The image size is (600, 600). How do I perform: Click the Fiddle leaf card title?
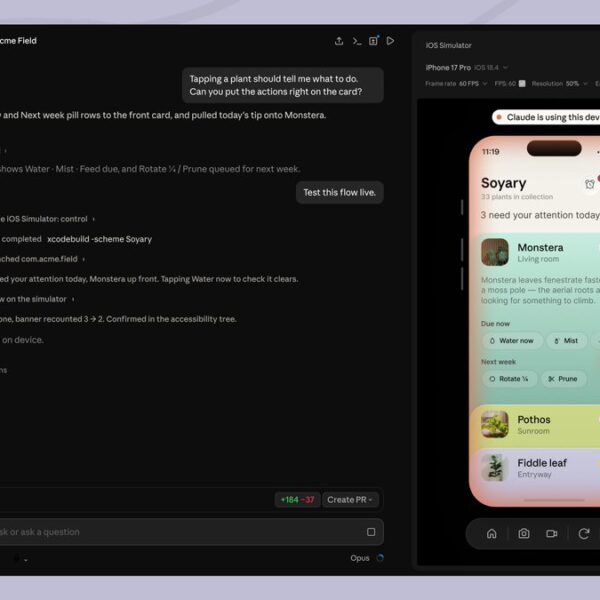coord(542,463)
